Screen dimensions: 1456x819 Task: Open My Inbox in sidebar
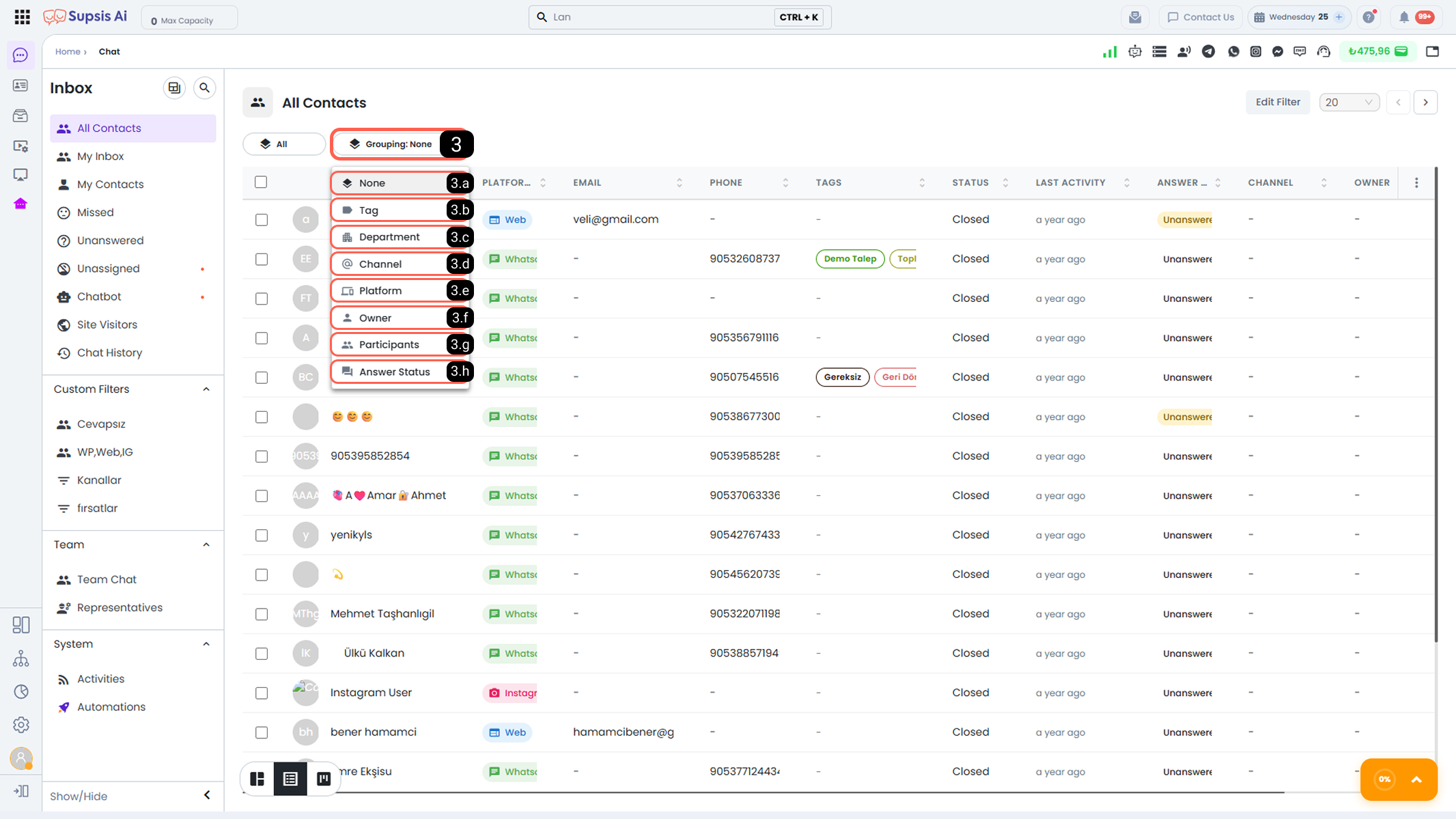point(133,156)
